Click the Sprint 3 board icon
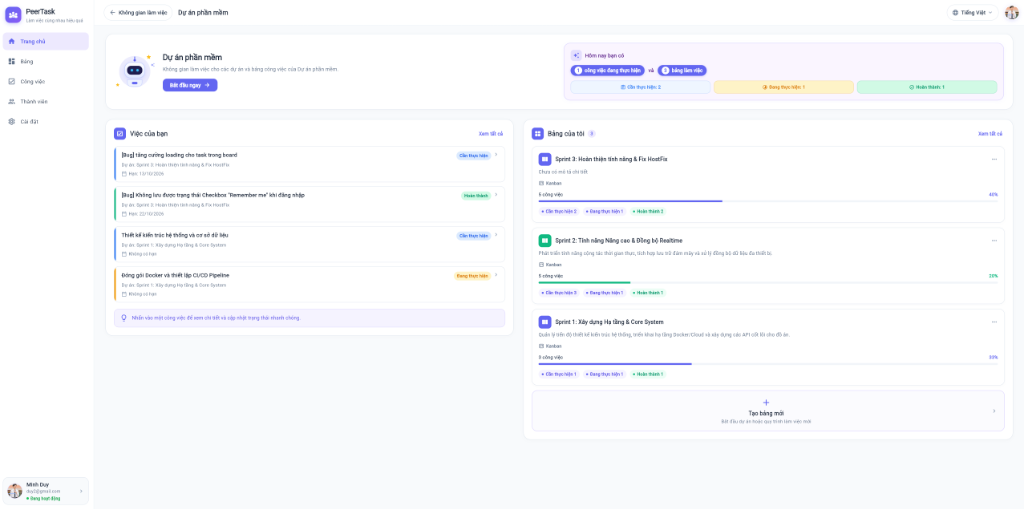The image size is (1024, 509). (x=545, y=159)
